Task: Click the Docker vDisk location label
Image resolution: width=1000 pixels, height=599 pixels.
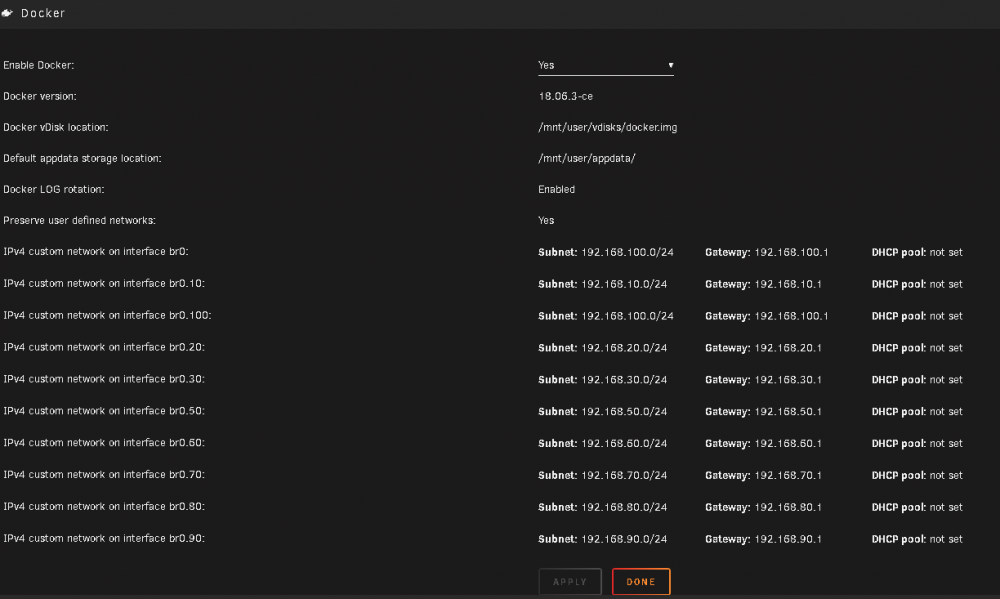Action: click(55, 128)
